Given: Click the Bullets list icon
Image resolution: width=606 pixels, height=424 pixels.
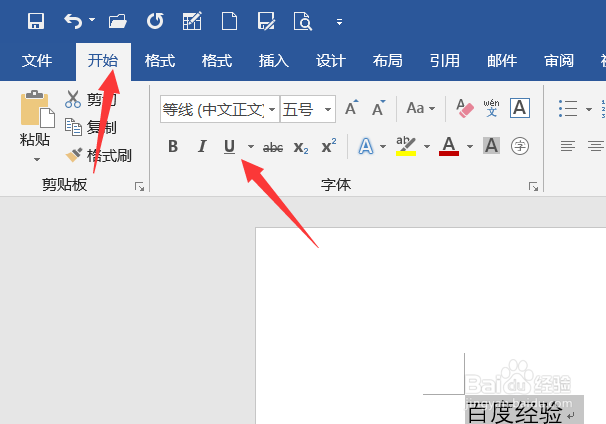Looking at the screenshot, I should click(x=568, y=109).
